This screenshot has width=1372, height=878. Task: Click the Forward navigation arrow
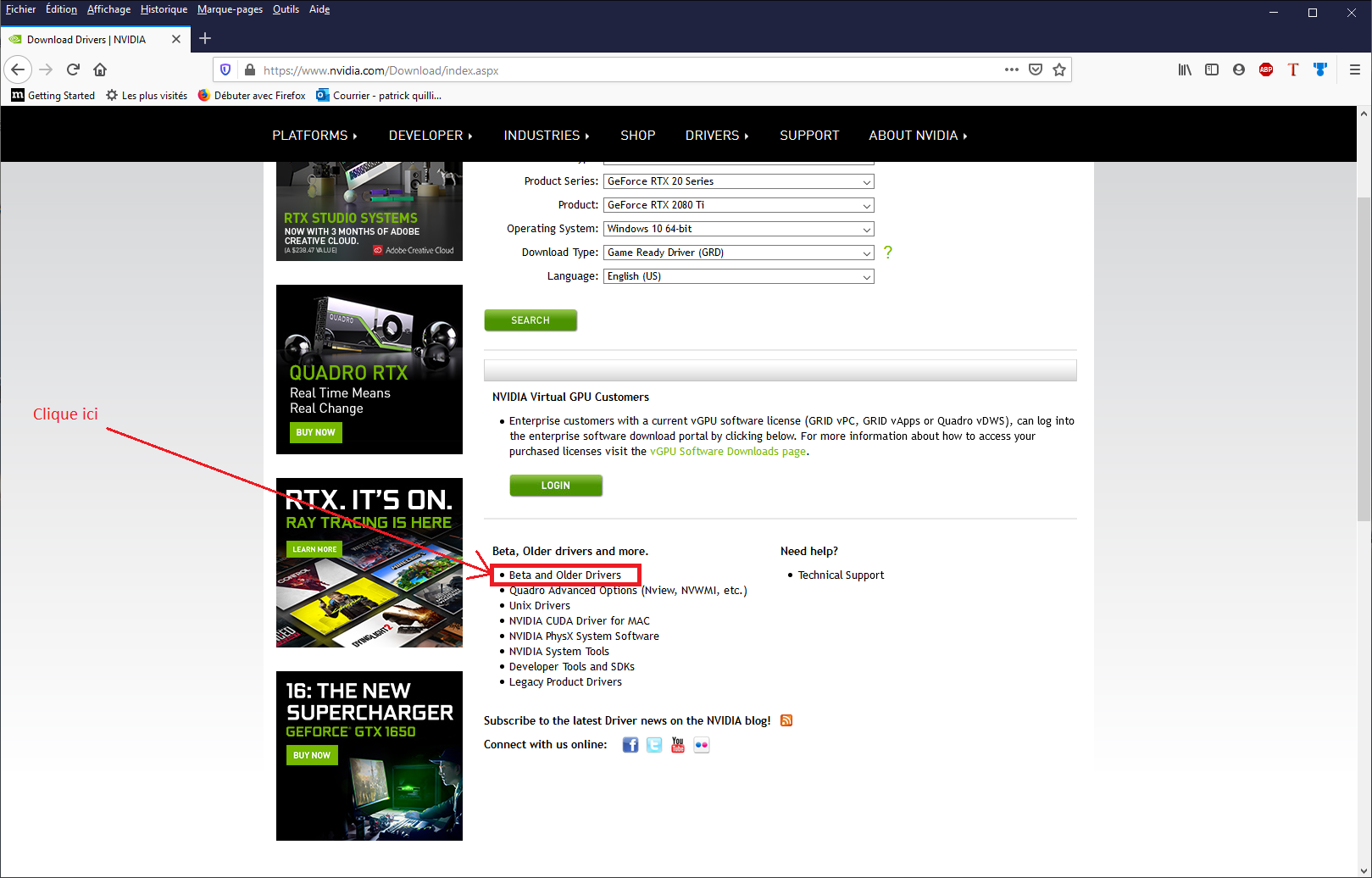pyautogui.click(x=46, y=69)
